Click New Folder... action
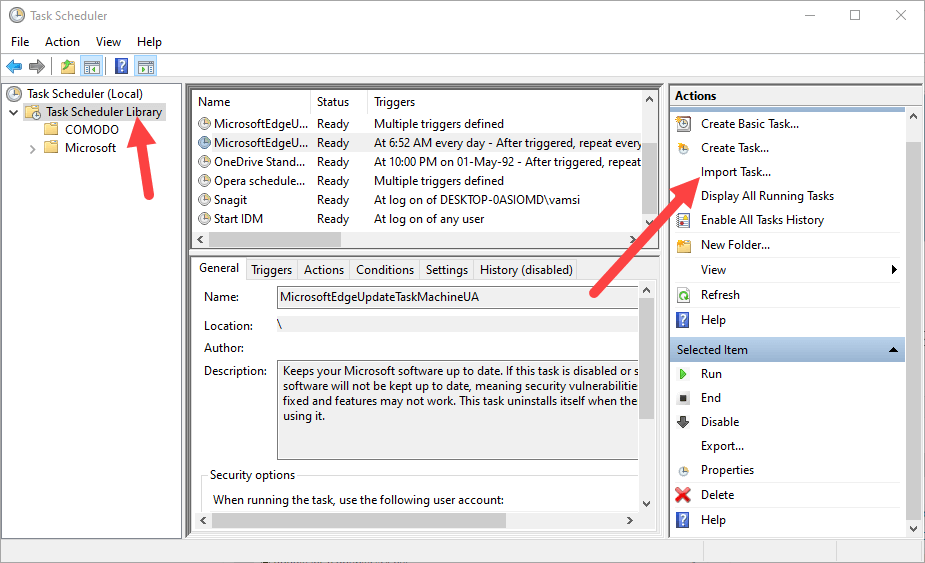Image resolution: width=925 pixels, height=563 pixels. [x=735, y=245]
